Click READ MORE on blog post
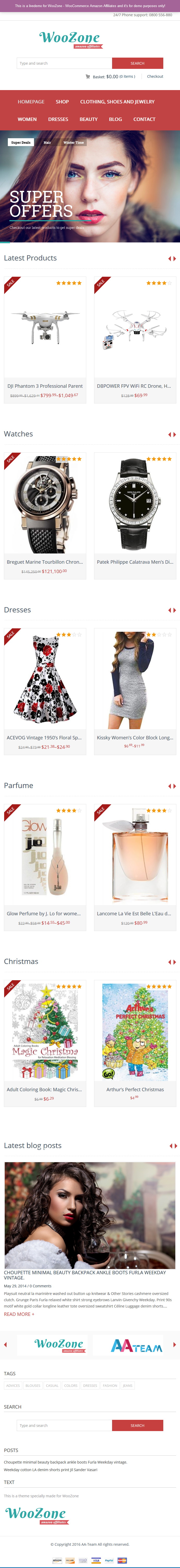 [19, 1314]
